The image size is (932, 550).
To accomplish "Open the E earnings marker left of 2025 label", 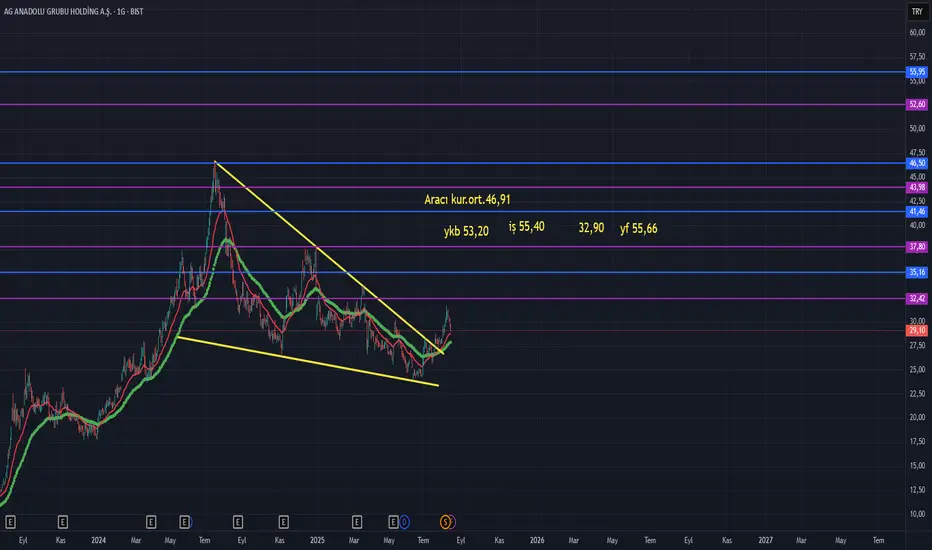I will (284, 522).
